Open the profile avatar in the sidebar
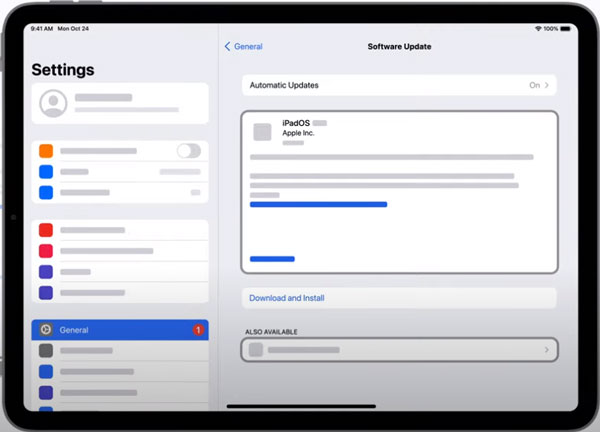 pyautogui.click(x=53, y=103)
